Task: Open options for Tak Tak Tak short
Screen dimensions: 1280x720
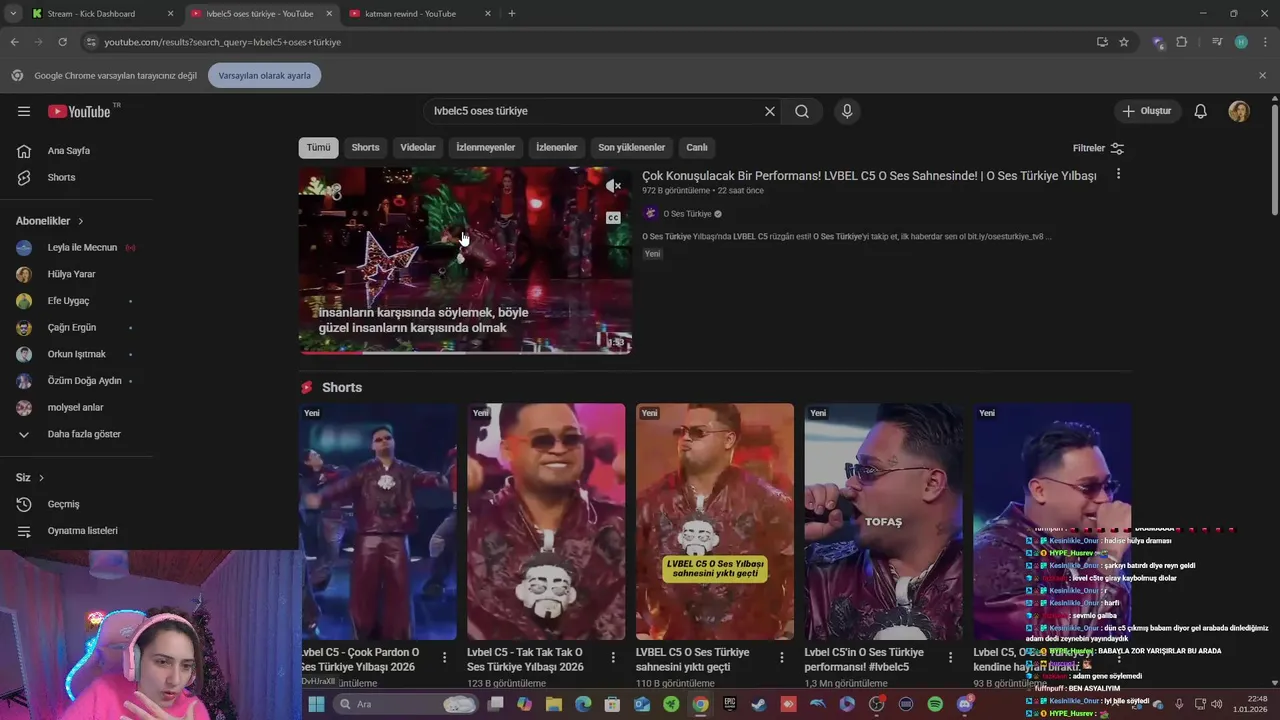Action: [x=613, y=658]
